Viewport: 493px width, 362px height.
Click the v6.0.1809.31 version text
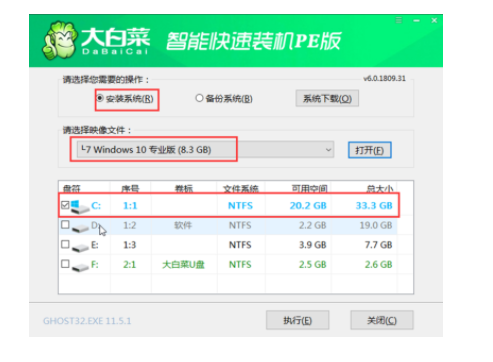pyautogui.click(x=384, y=78)
